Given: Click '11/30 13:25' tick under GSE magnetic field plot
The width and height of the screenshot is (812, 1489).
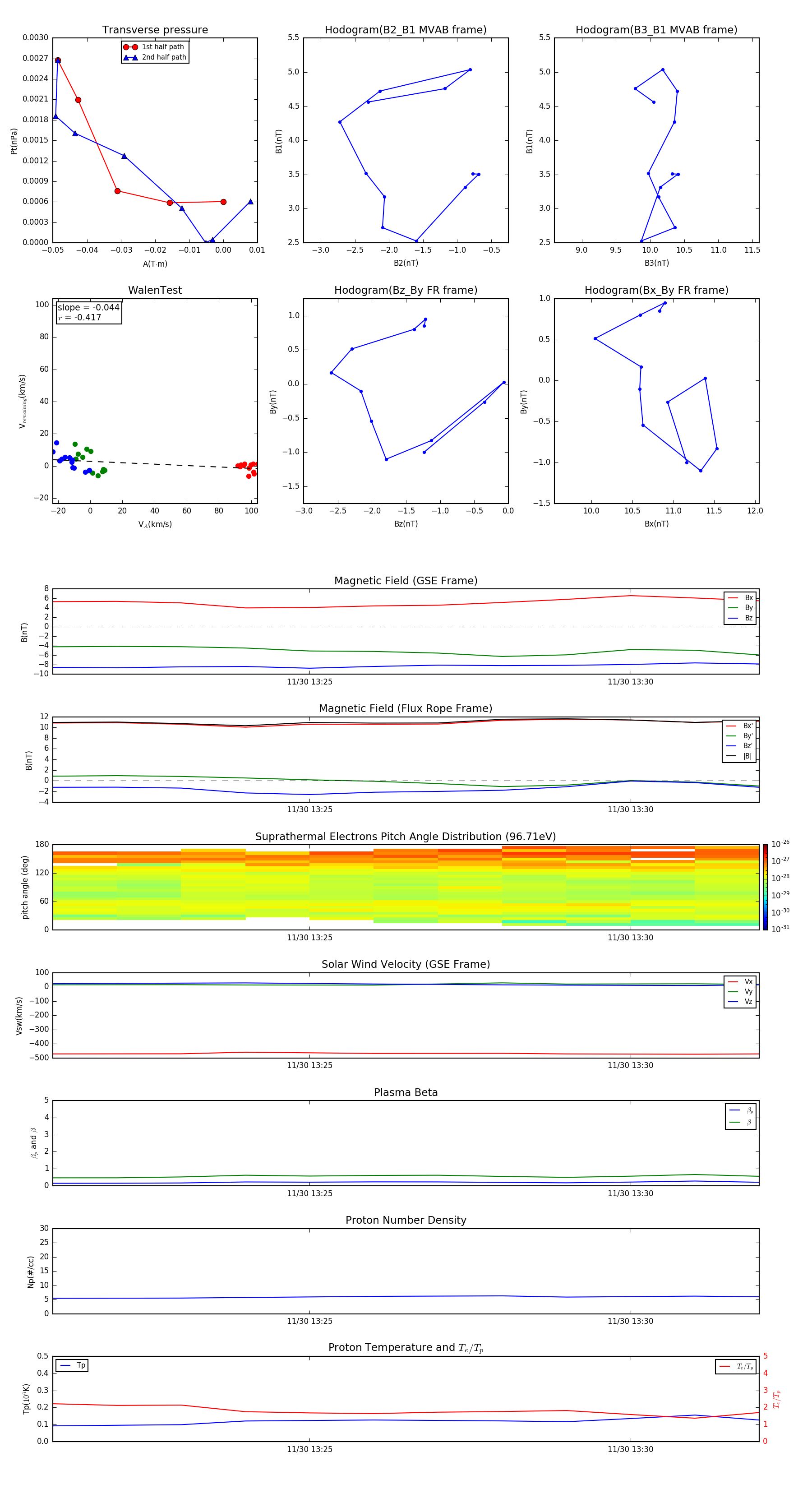Looking at the screenshot, I should coord(310,682).
